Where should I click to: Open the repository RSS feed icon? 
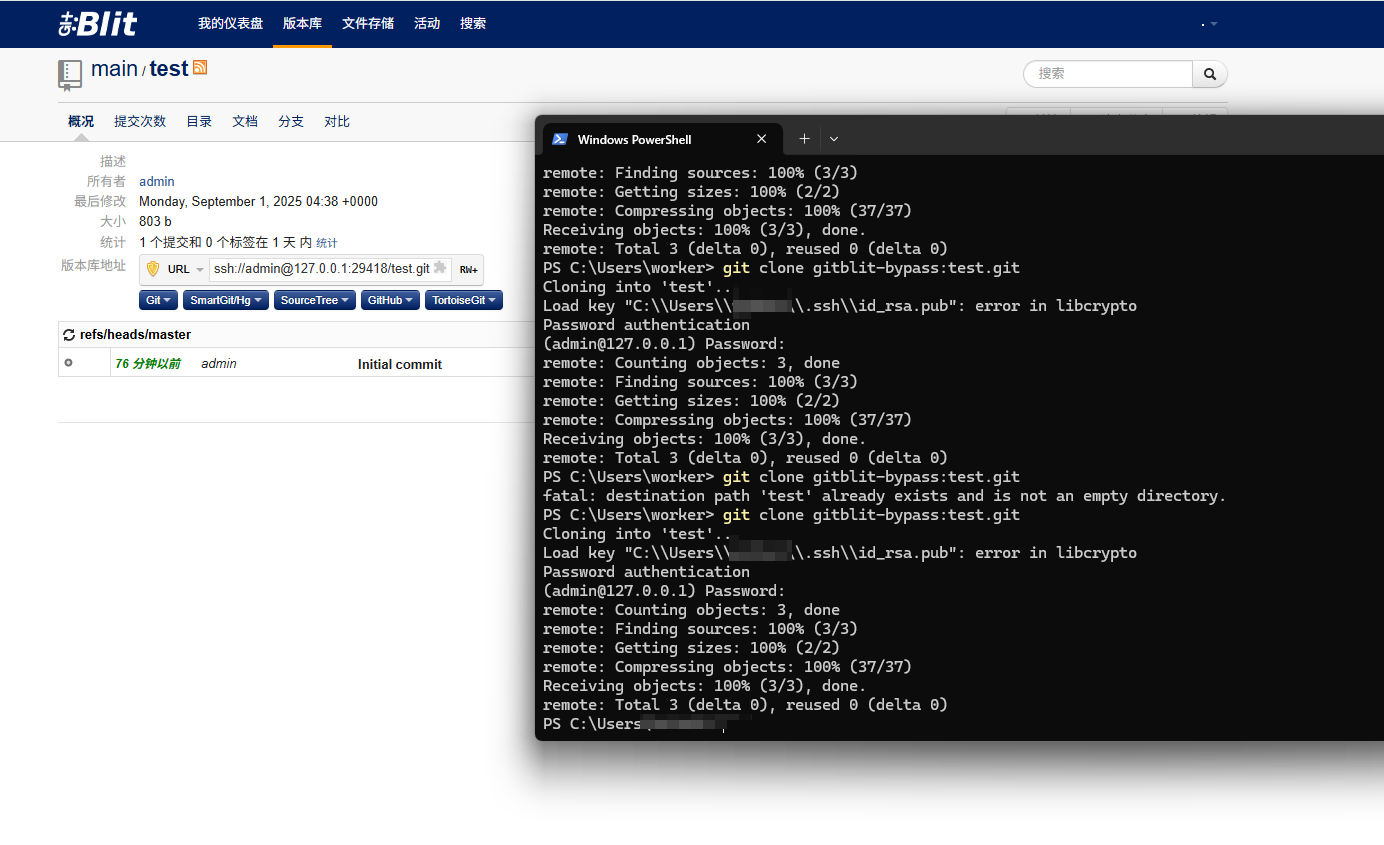pyautogui.click(x=200, y=67)
